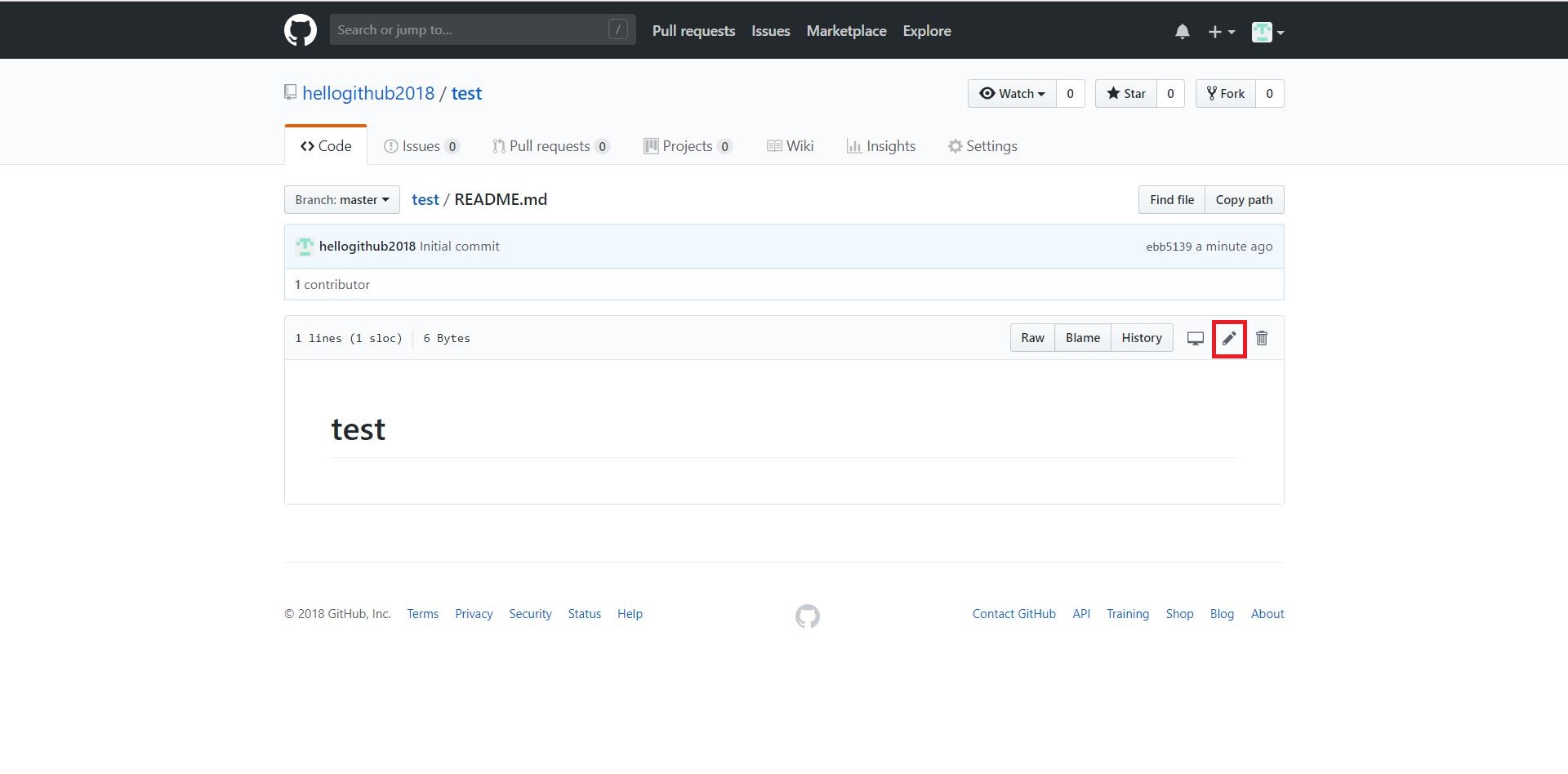Click the repository book icon
The height and width of the screenshot is (774, 1568).
tap(290, 92)
